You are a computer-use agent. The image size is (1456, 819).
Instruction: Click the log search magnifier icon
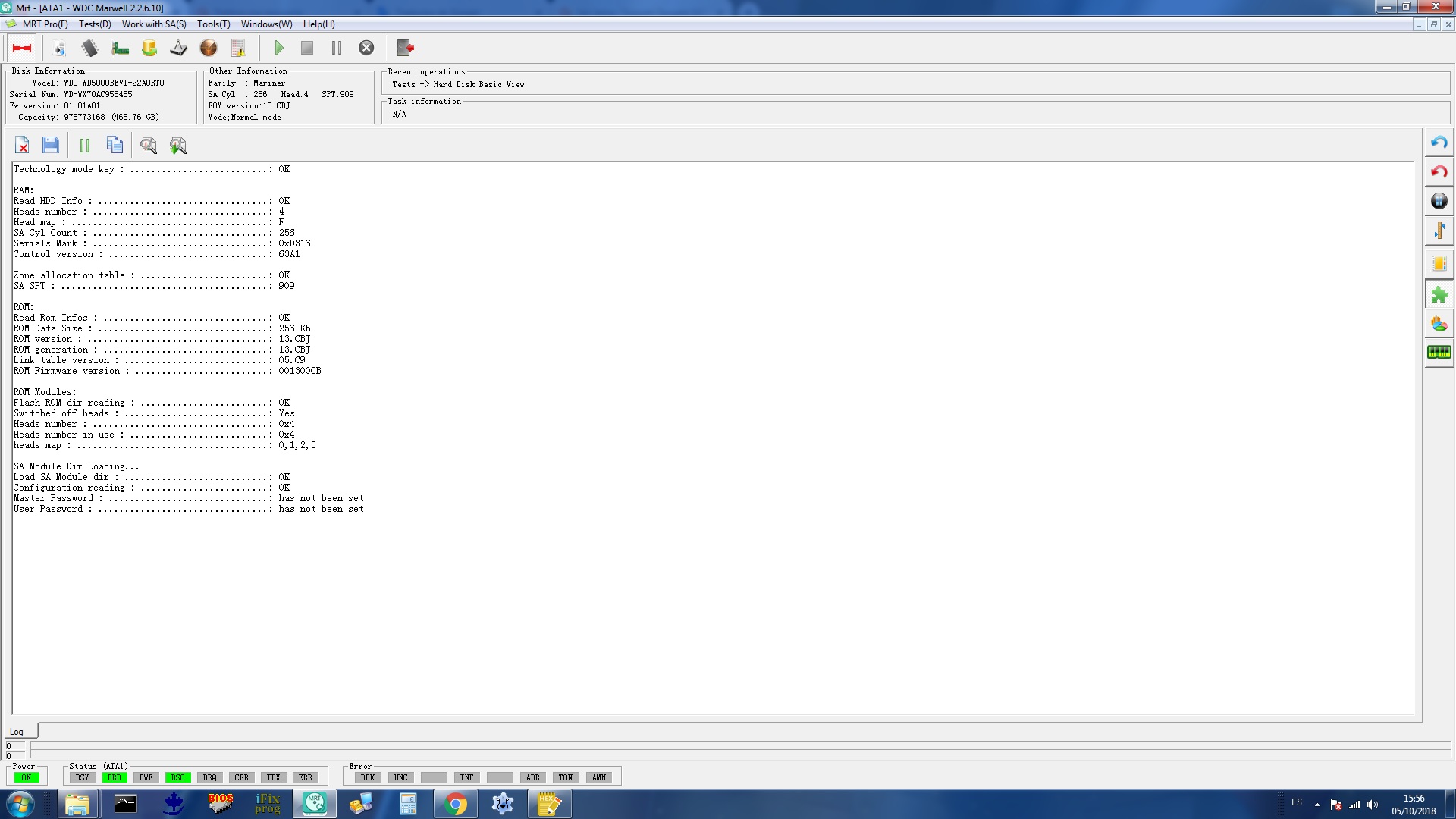149,145
